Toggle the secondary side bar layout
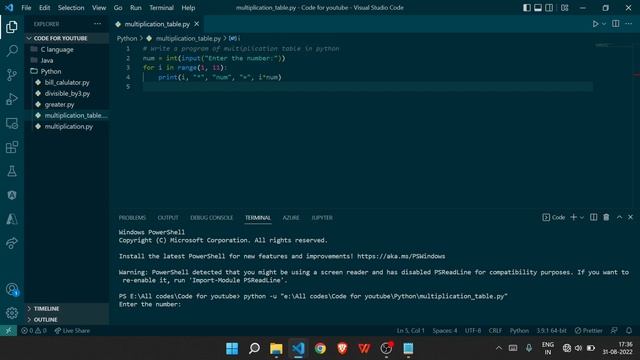The height and width of the screenshot is (360, 640). tap(549, 8)
